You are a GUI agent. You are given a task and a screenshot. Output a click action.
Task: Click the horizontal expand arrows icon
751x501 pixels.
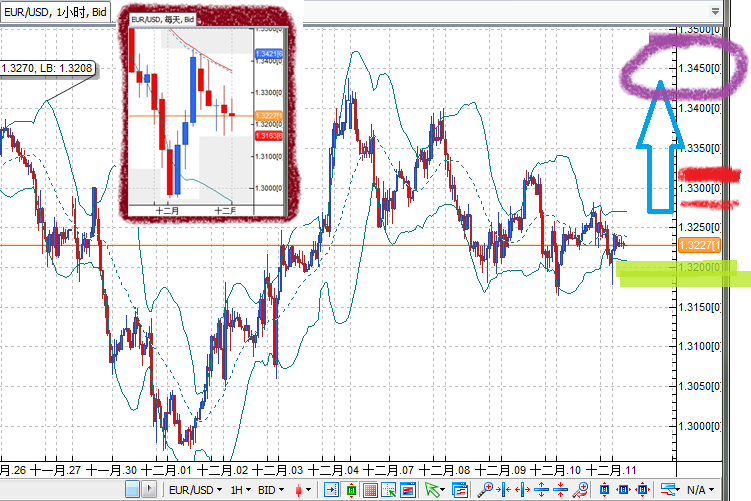pyautogui.click(x=523, y=490)
